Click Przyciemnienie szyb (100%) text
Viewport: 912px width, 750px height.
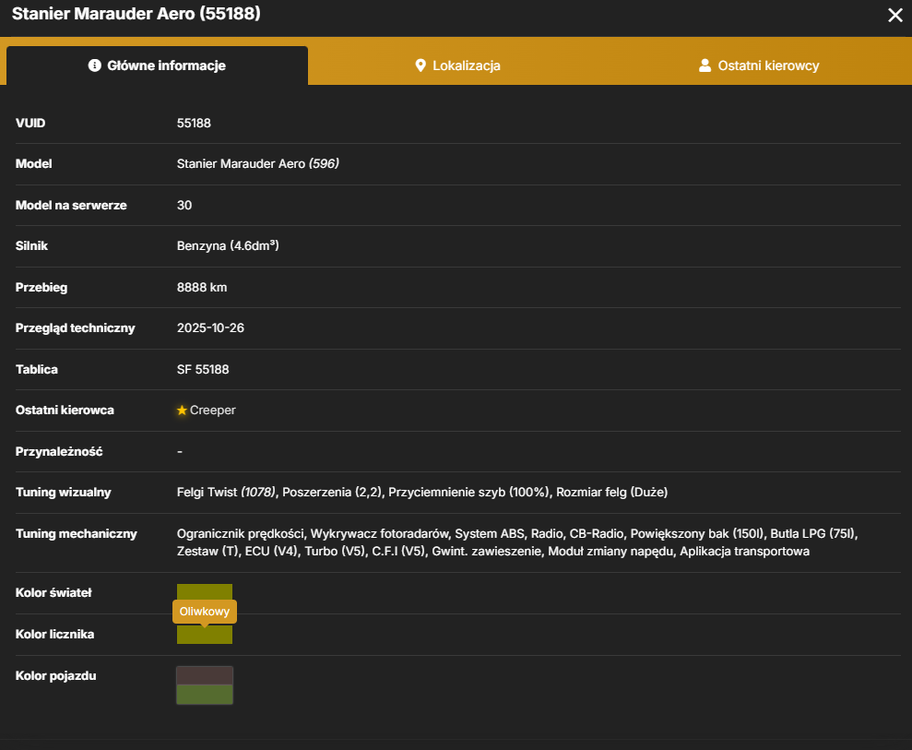coord(469,492)
